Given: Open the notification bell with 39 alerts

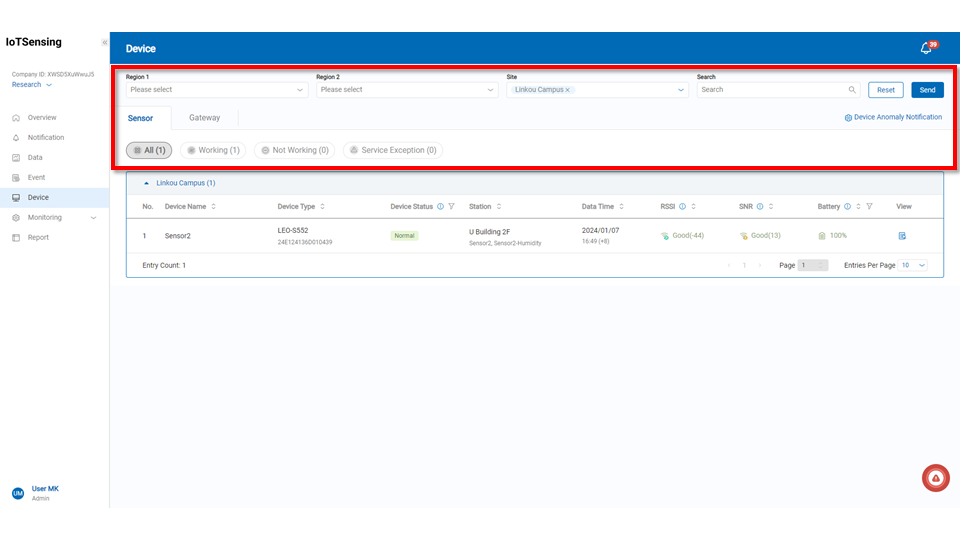Looking at the screenshot, I should click(x=926, y=48).
